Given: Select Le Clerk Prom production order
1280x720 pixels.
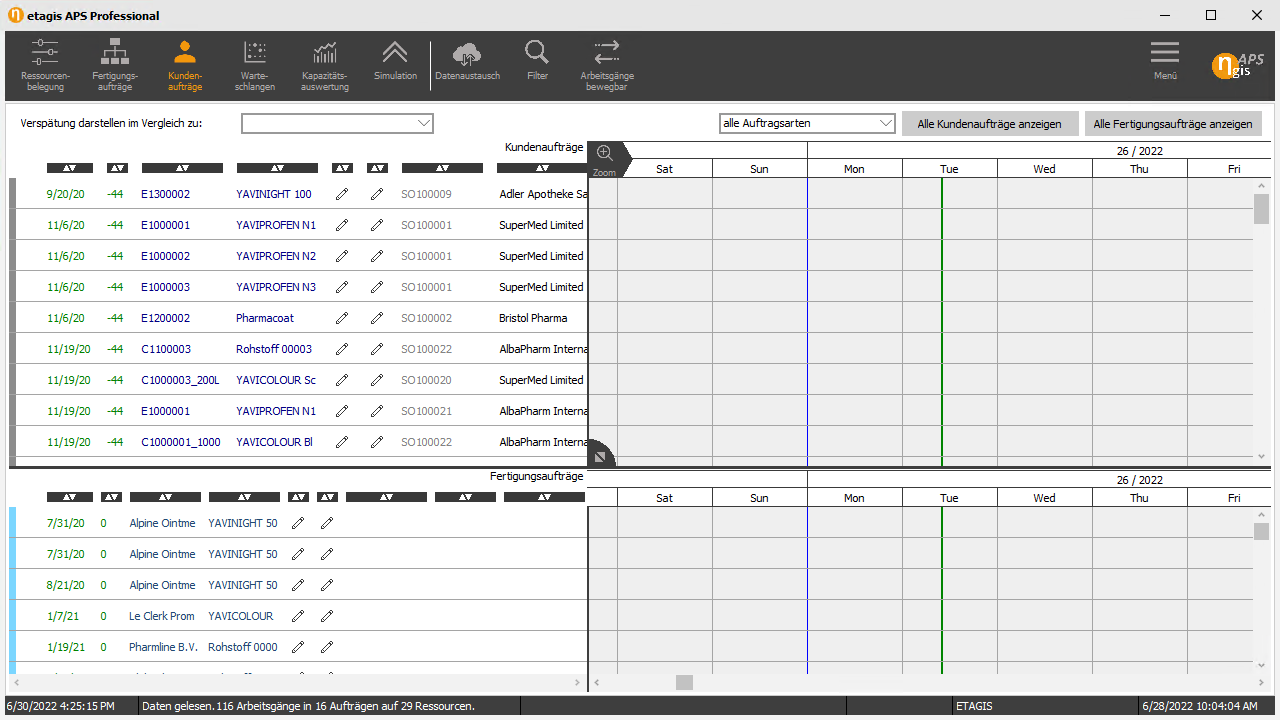Looking at the screenshot, I should [162, 616].
